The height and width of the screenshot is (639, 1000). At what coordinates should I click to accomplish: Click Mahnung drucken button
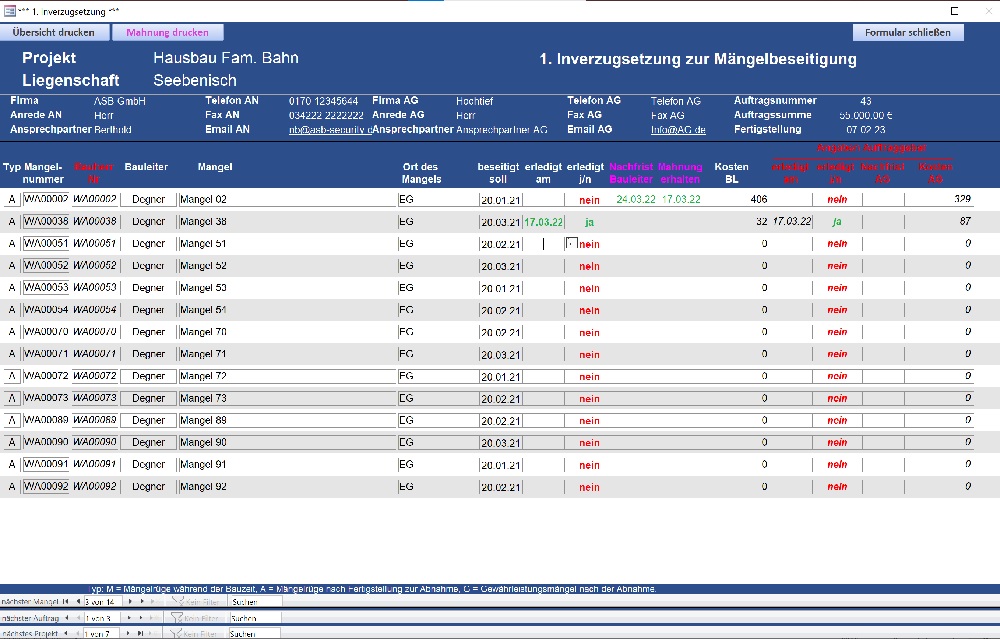[x=168, y=33]
